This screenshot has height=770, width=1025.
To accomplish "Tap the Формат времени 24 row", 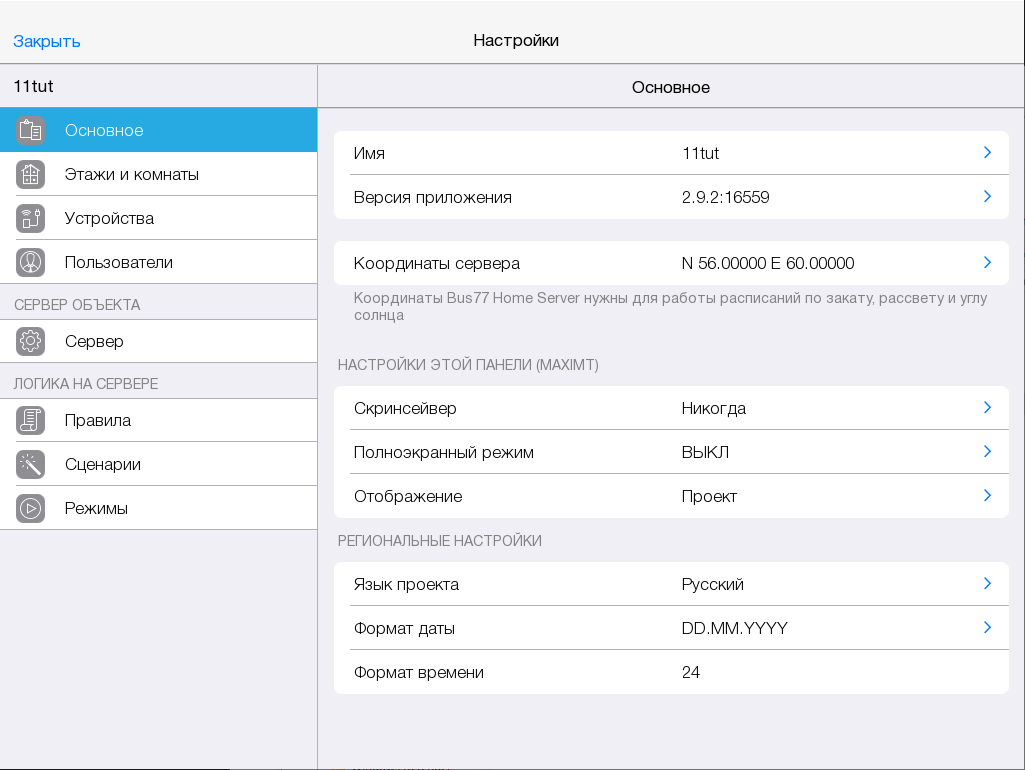I will tap(670, 672).
